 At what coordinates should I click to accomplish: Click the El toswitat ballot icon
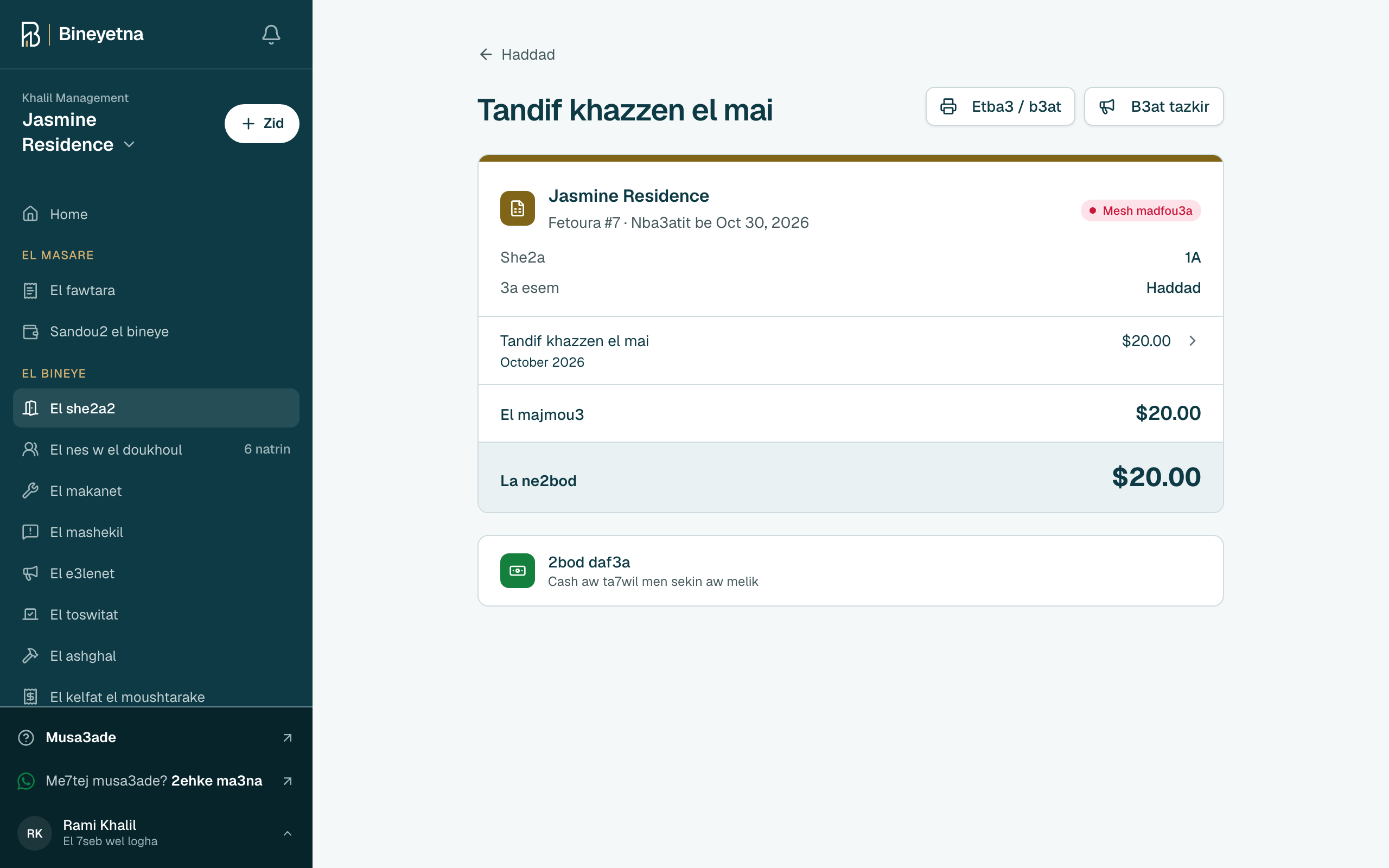point(30,615)
